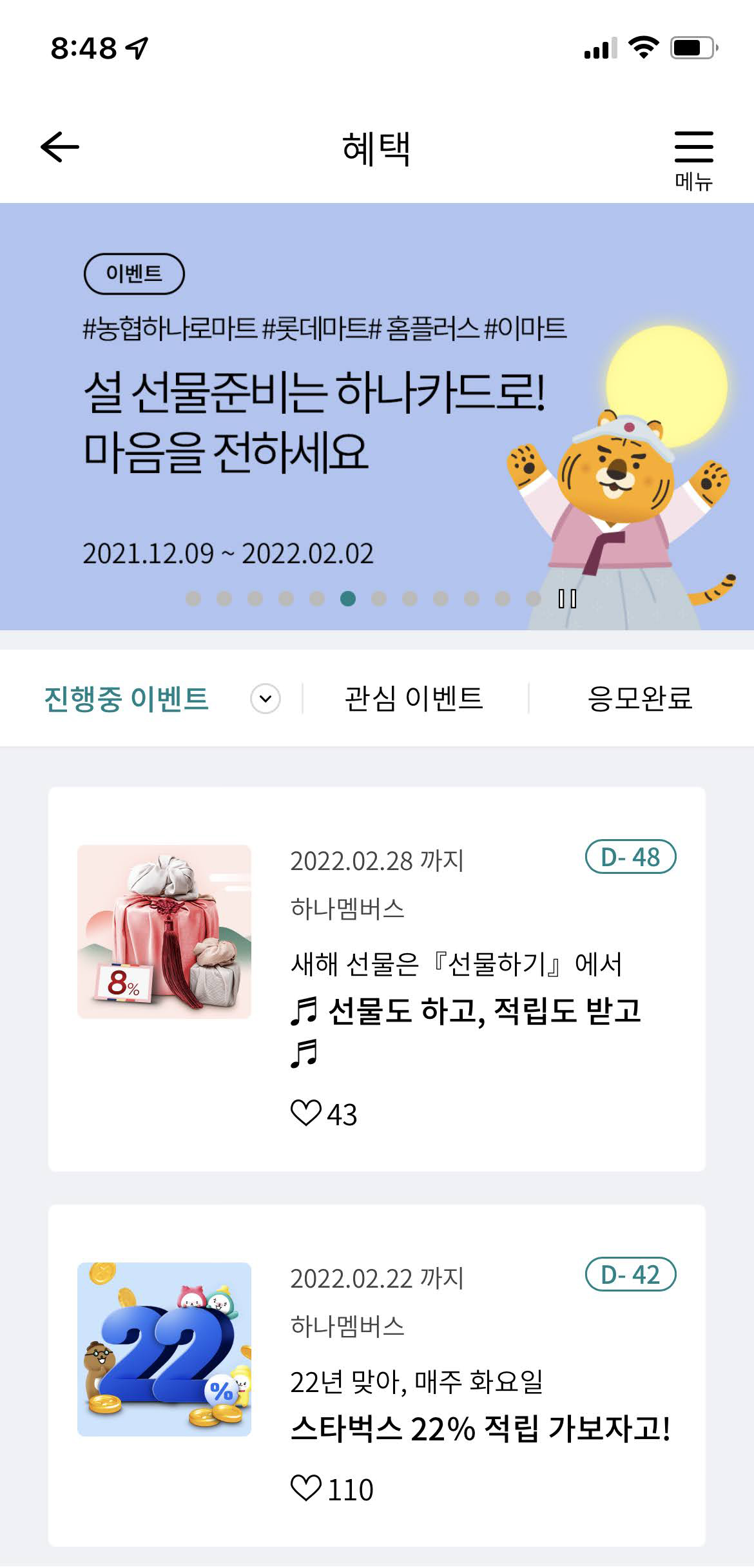The width and height of the screenshot is (754, 1568).
Task: Jump to the first banner carousel dot
Action: click(193, 599)
